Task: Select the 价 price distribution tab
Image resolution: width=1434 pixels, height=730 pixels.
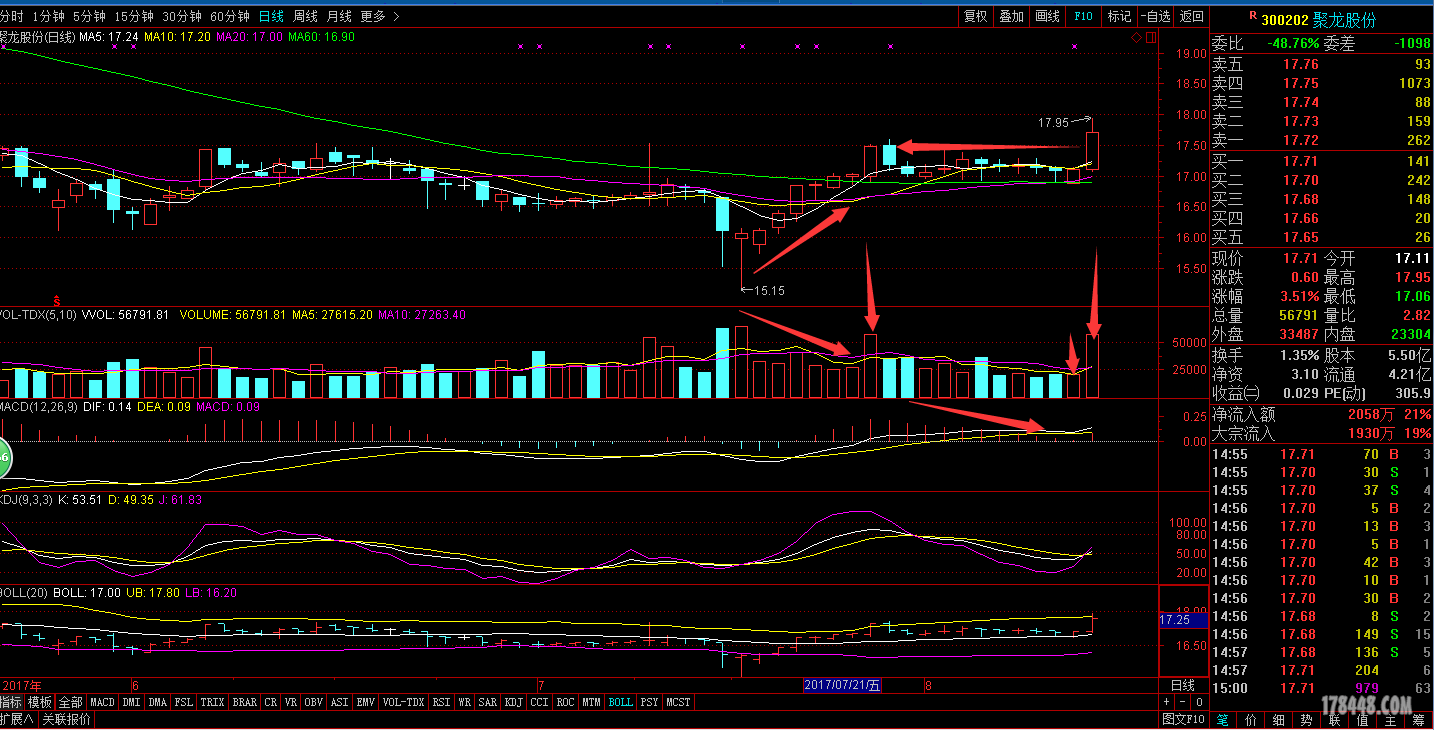Action: click(x=1250, y=720)
